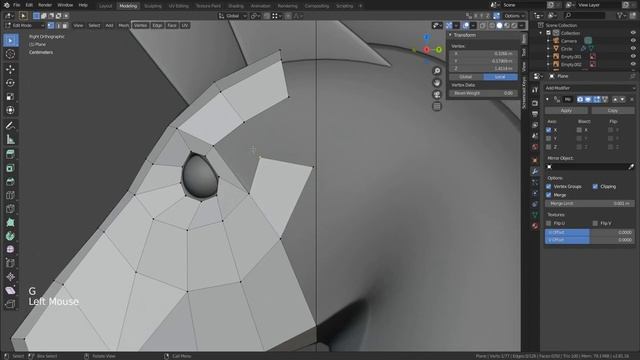Switch perspective/orthographic with the grid icon
The height and width of the screenshot is (360, 640).
pyautogui.click(x=437, y=107)
